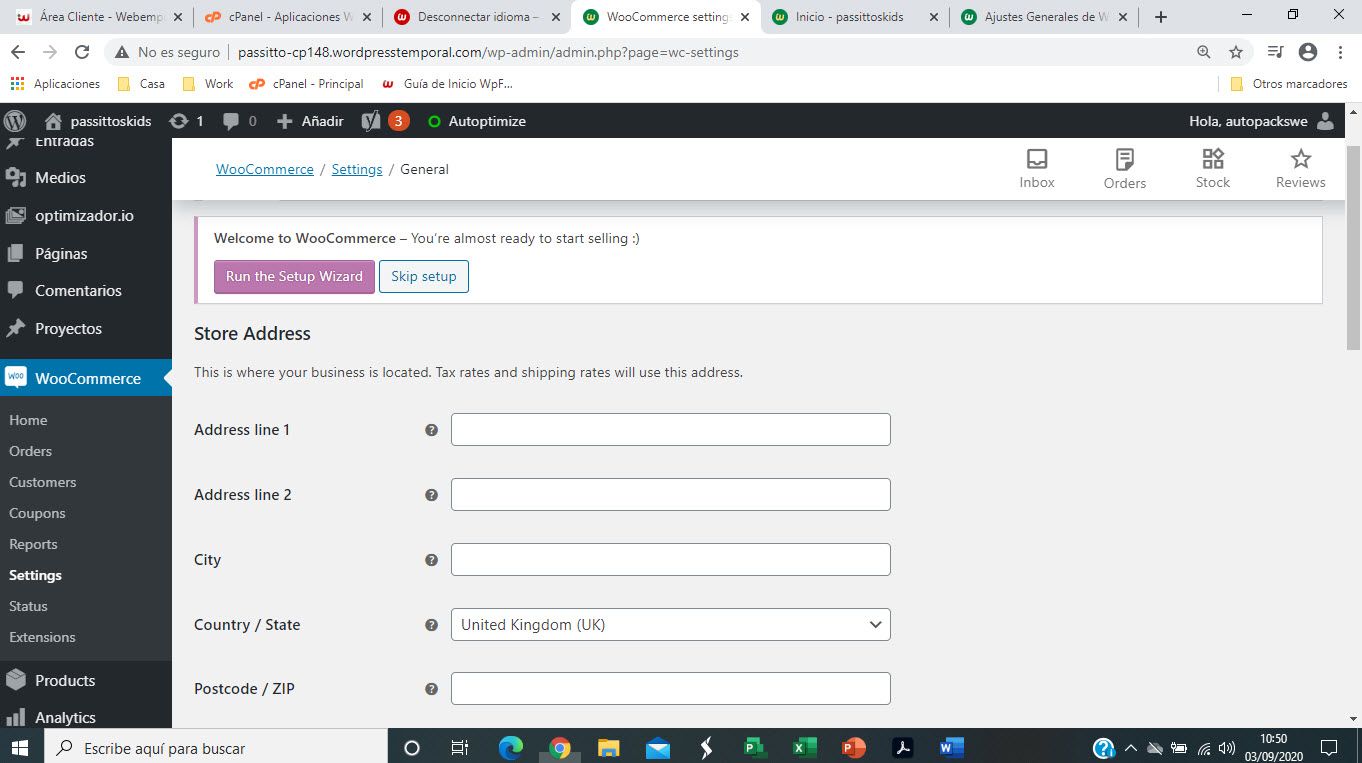Follow the Settings breadcrumb link
Image resolution: width=1362 pixels, height=763 pixels.
click(x=357, y=169)
